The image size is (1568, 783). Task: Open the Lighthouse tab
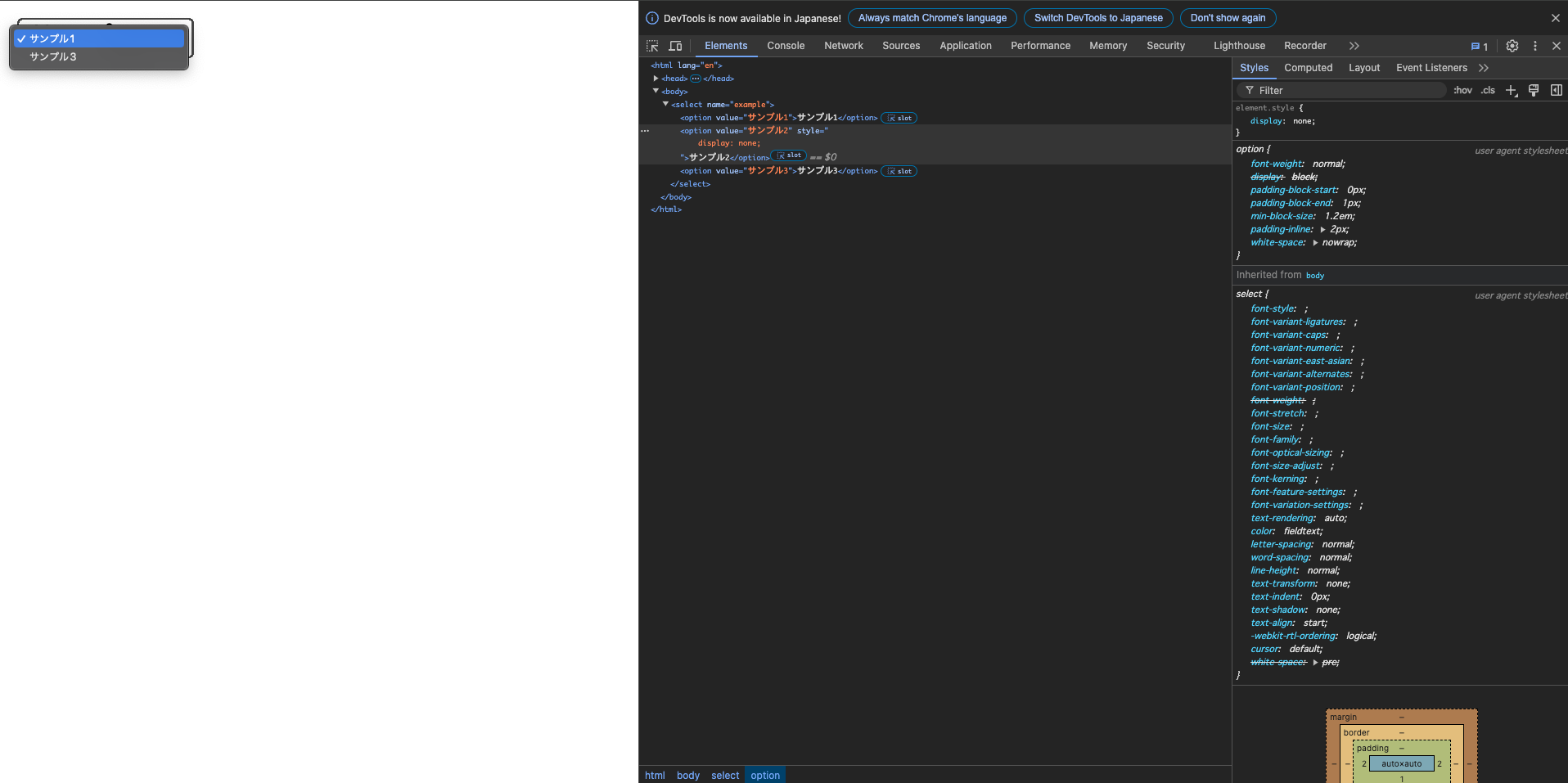(1239, 46)
